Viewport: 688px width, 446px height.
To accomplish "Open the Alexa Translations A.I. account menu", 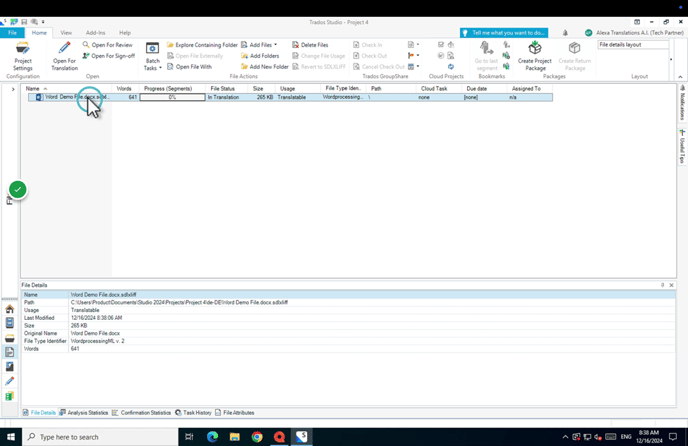I will point(634,33).
